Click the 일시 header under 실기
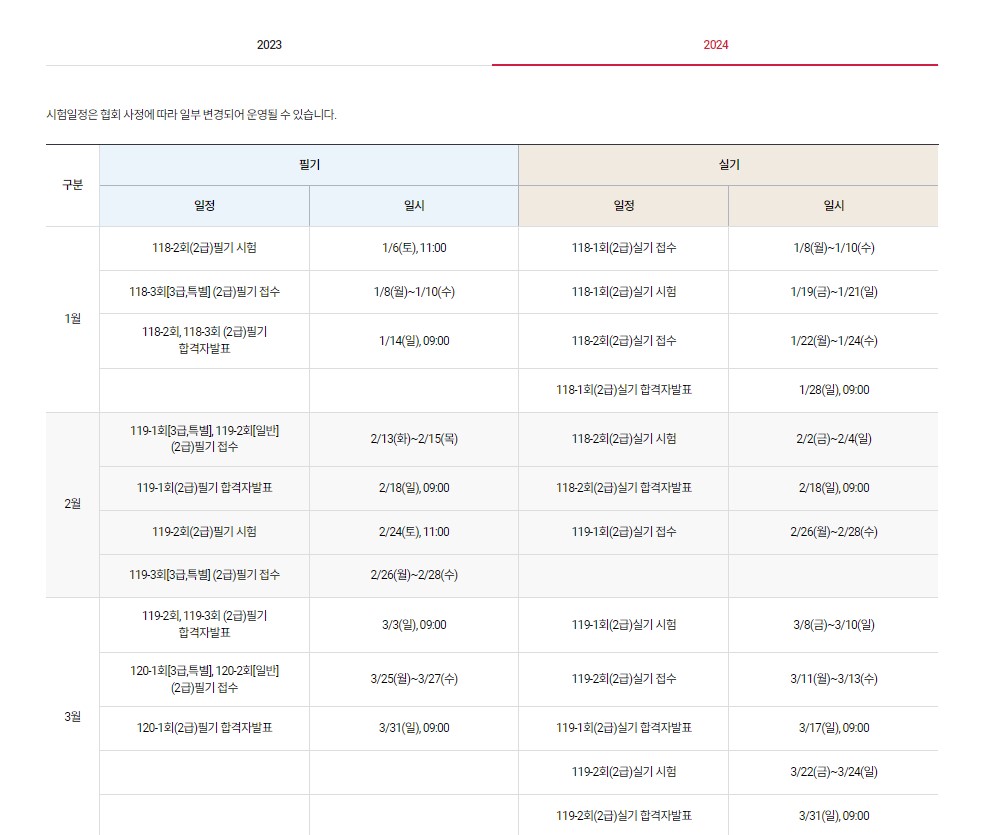The image size is (998, 835). (x=833, y=206)
